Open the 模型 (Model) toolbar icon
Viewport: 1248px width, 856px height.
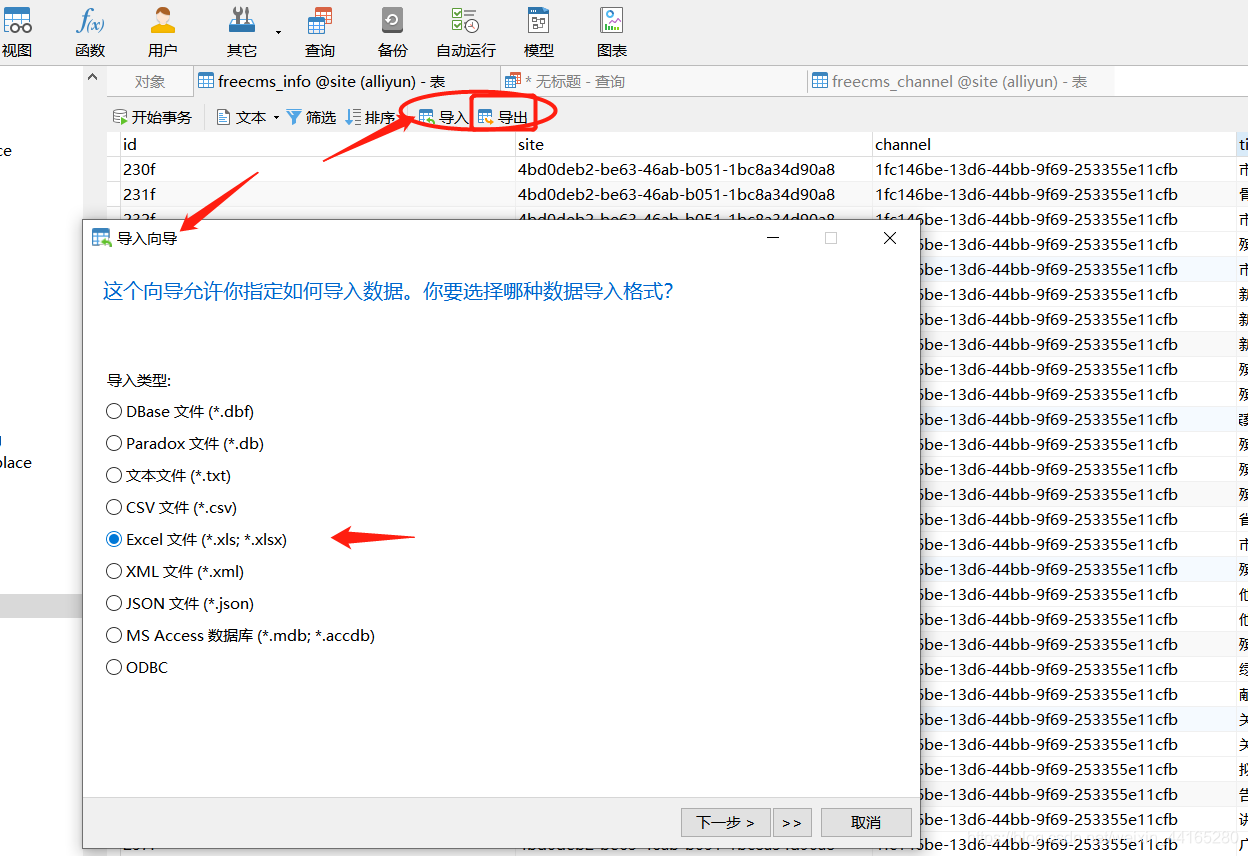[x=539, y=31]
